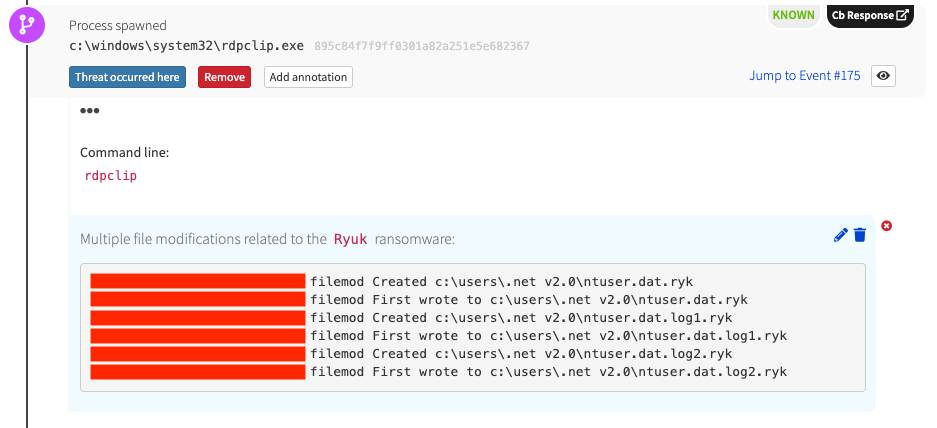Expand the three-dot ellipsis details
Viewport: 937px width, 428px height.
[x=90, y=110]
